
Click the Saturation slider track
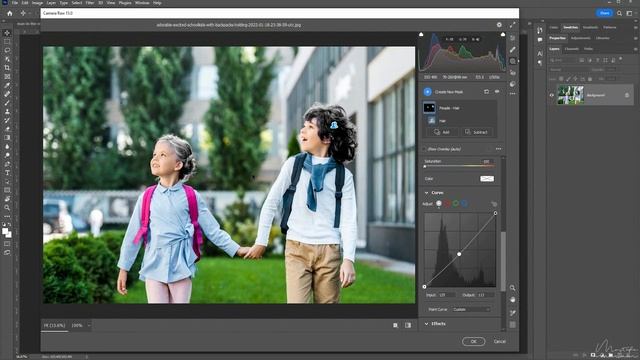coord(459,166)
